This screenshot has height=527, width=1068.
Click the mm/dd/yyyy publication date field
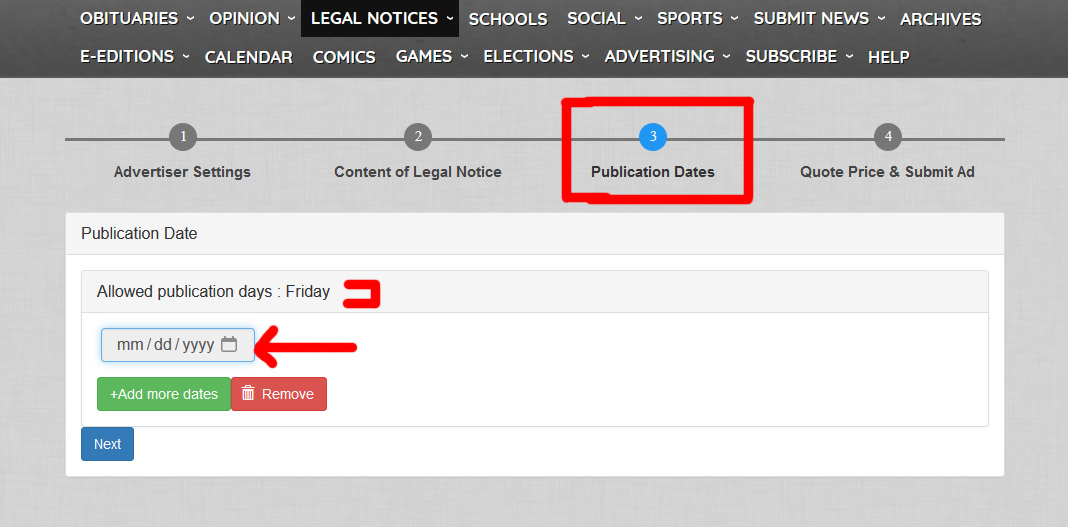click(x=165, y=345)
